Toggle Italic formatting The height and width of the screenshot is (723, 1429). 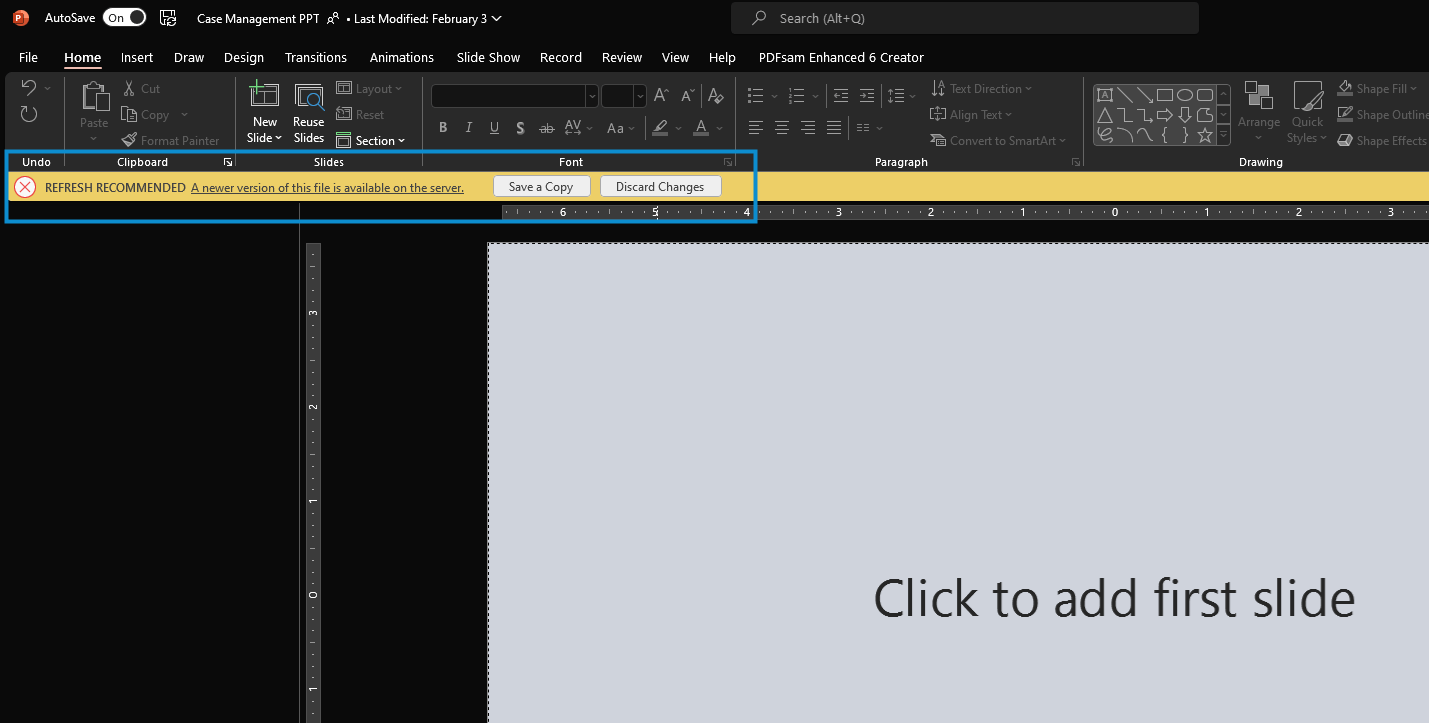point(469,128)
